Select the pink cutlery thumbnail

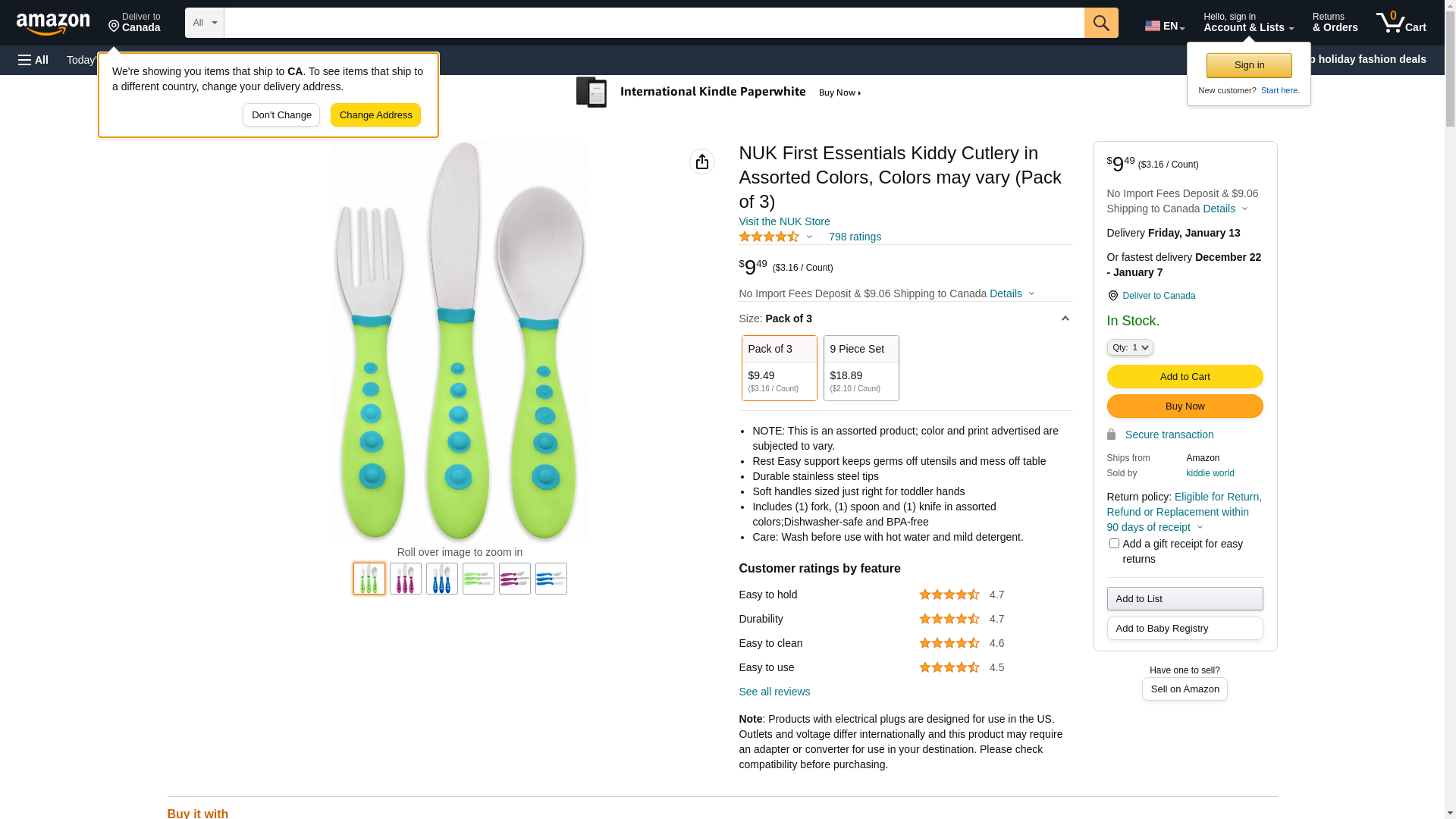click(406, 579)
